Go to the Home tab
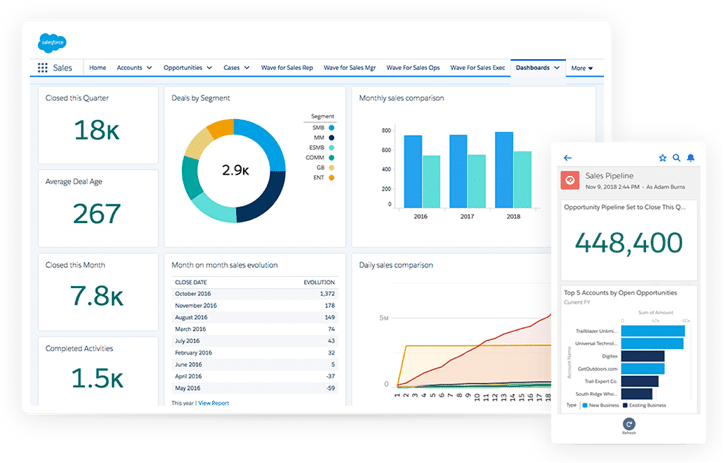This screenshot has height=463, width=726. 97,68
